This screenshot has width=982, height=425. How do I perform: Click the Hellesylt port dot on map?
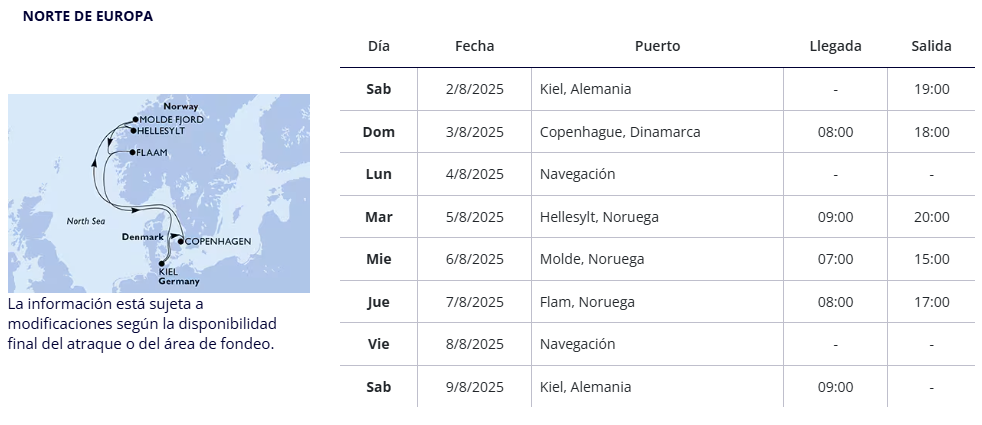click(133, 130)
